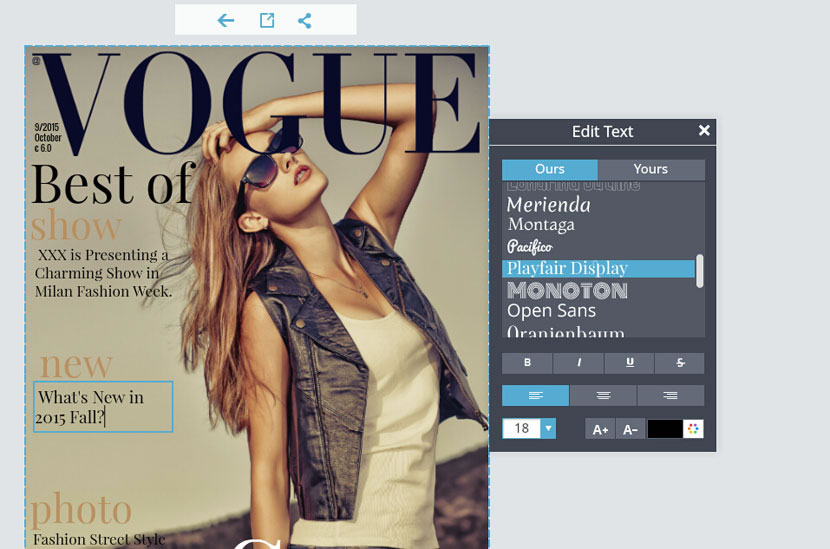Click inside 'What's New in 2015 Fall?' textbox

point(103,407)
